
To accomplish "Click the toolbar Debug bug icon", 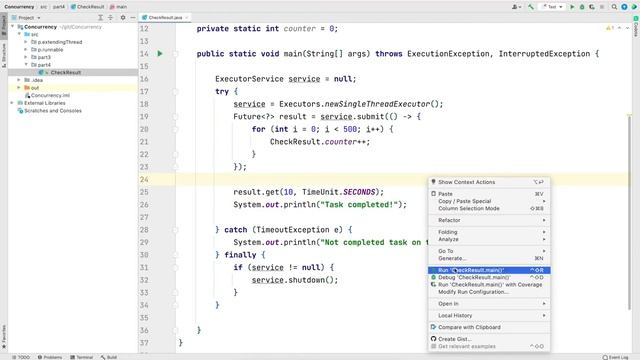I will click(x=582, y=7).
